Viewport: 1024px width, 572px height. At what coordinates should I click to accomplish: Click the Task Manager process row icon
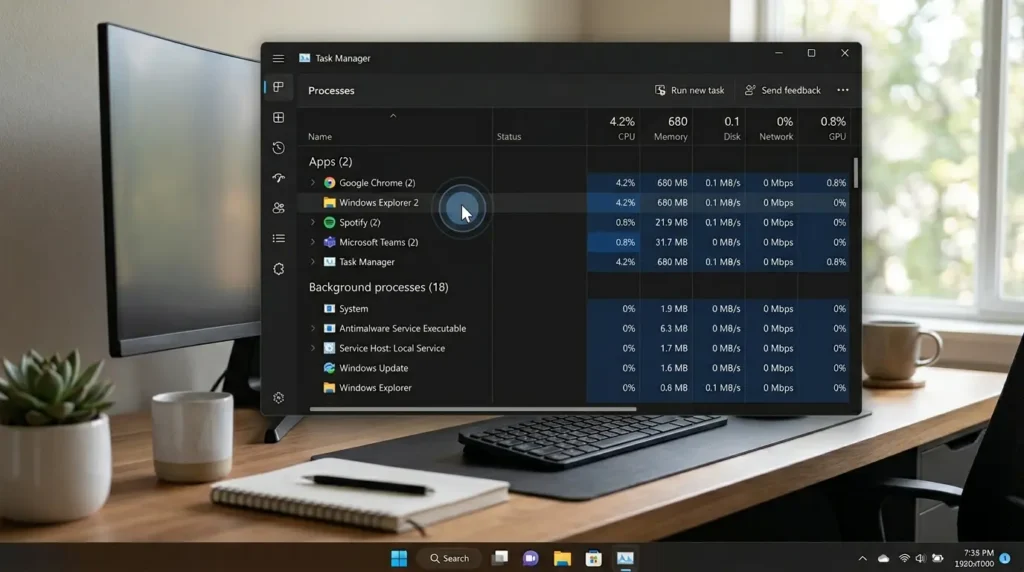(x=329, y=262)
